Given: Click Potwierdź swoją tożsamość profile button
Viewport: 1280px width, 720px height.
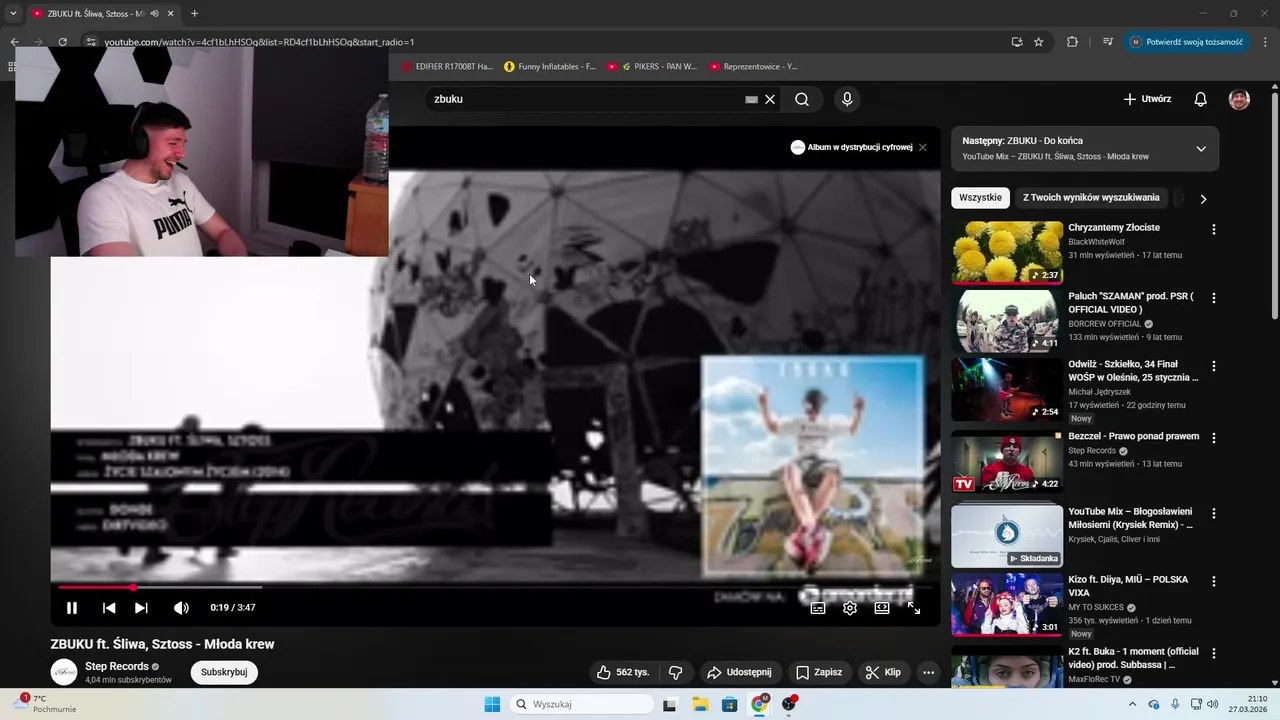Looking at the screenshot, I should click(1187, 42).
